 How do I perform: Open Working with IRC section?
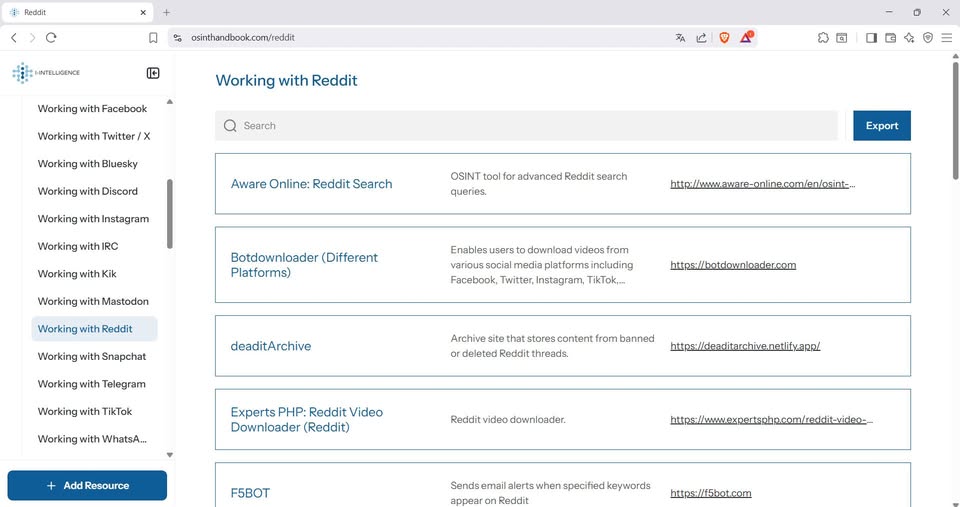[78, 246]
